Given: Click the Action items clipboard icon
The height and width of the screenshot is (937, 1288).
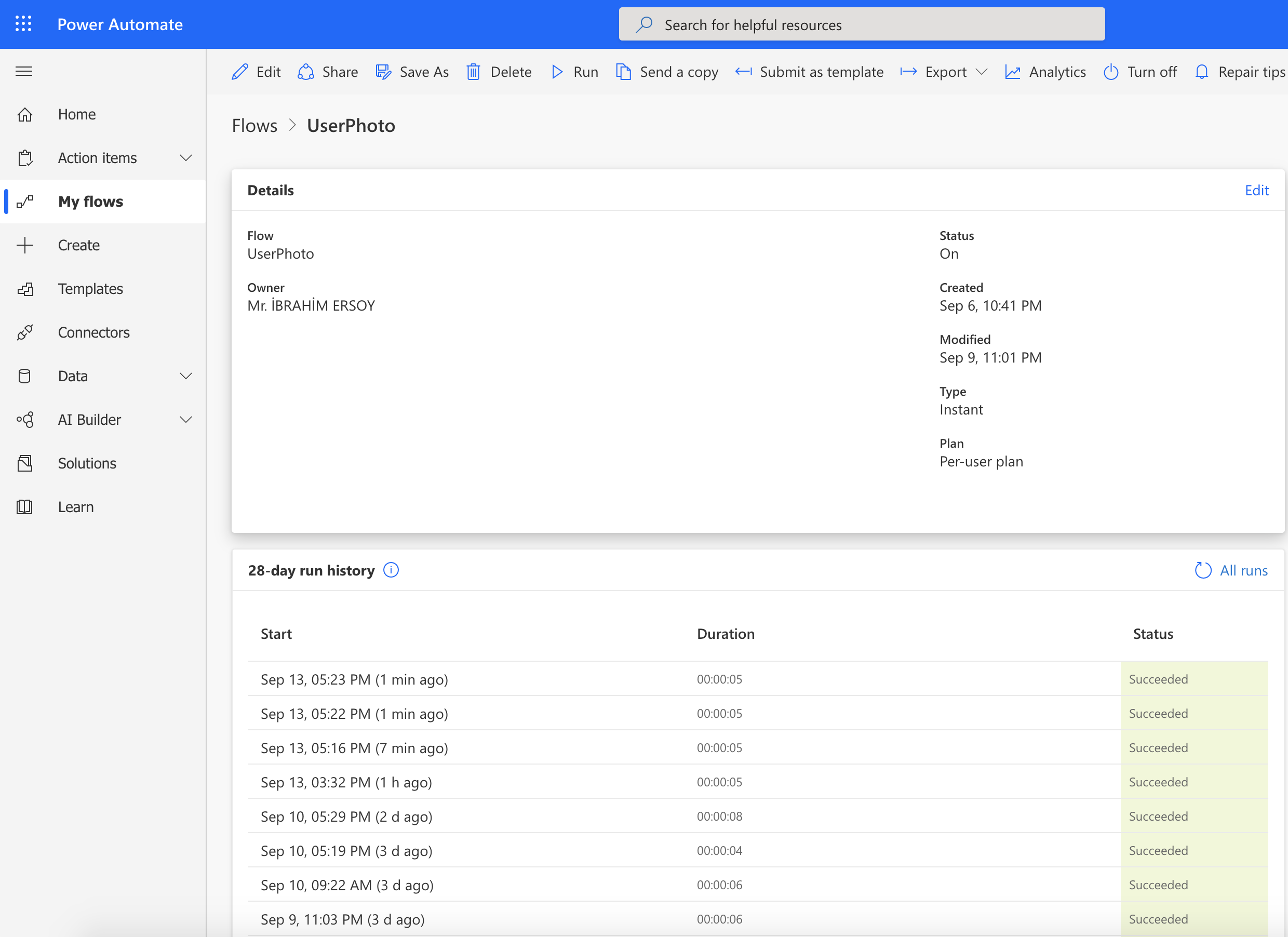Looking at the screenshot, I should [x=25, y=158].
